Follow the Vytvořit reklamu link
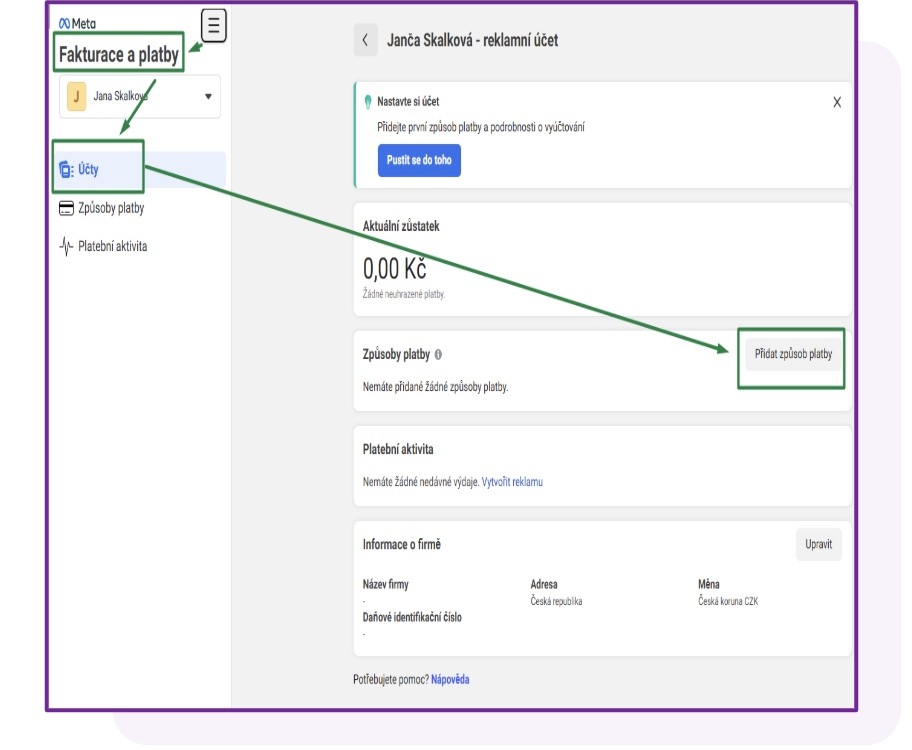912x750 pixels. click(x=512, y=482)
